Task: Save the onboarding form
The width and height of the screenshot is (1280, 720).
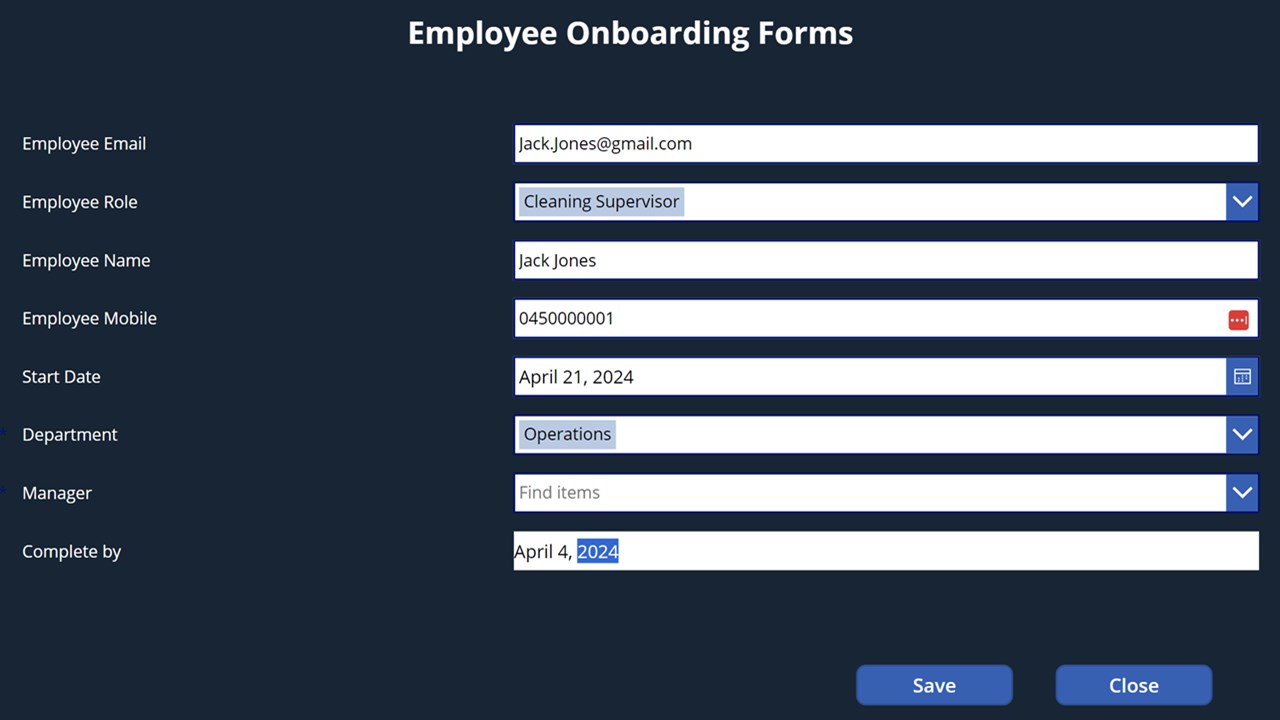Action: (934, 685)
